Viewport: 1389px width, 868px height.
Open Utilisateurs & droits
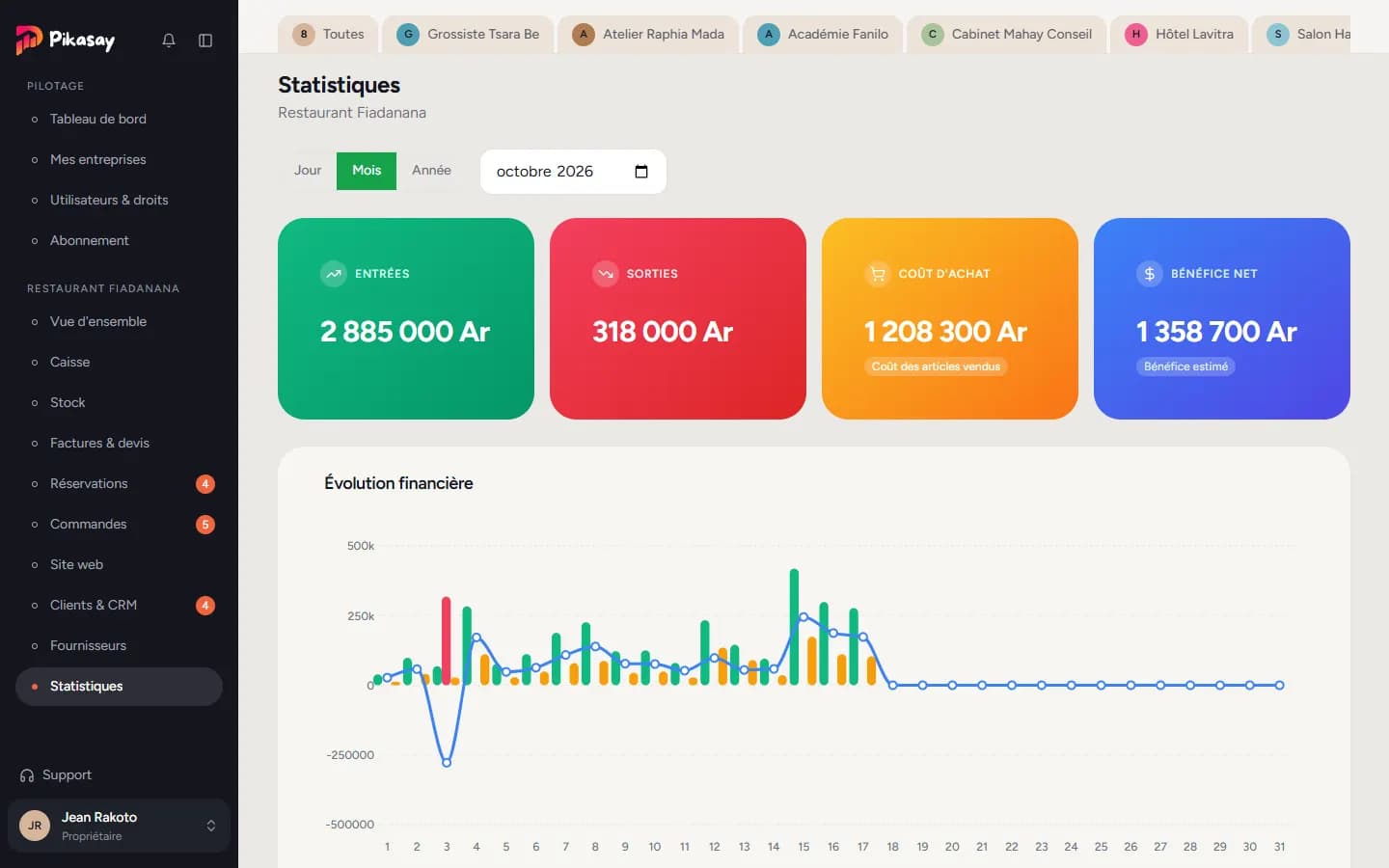119,201
